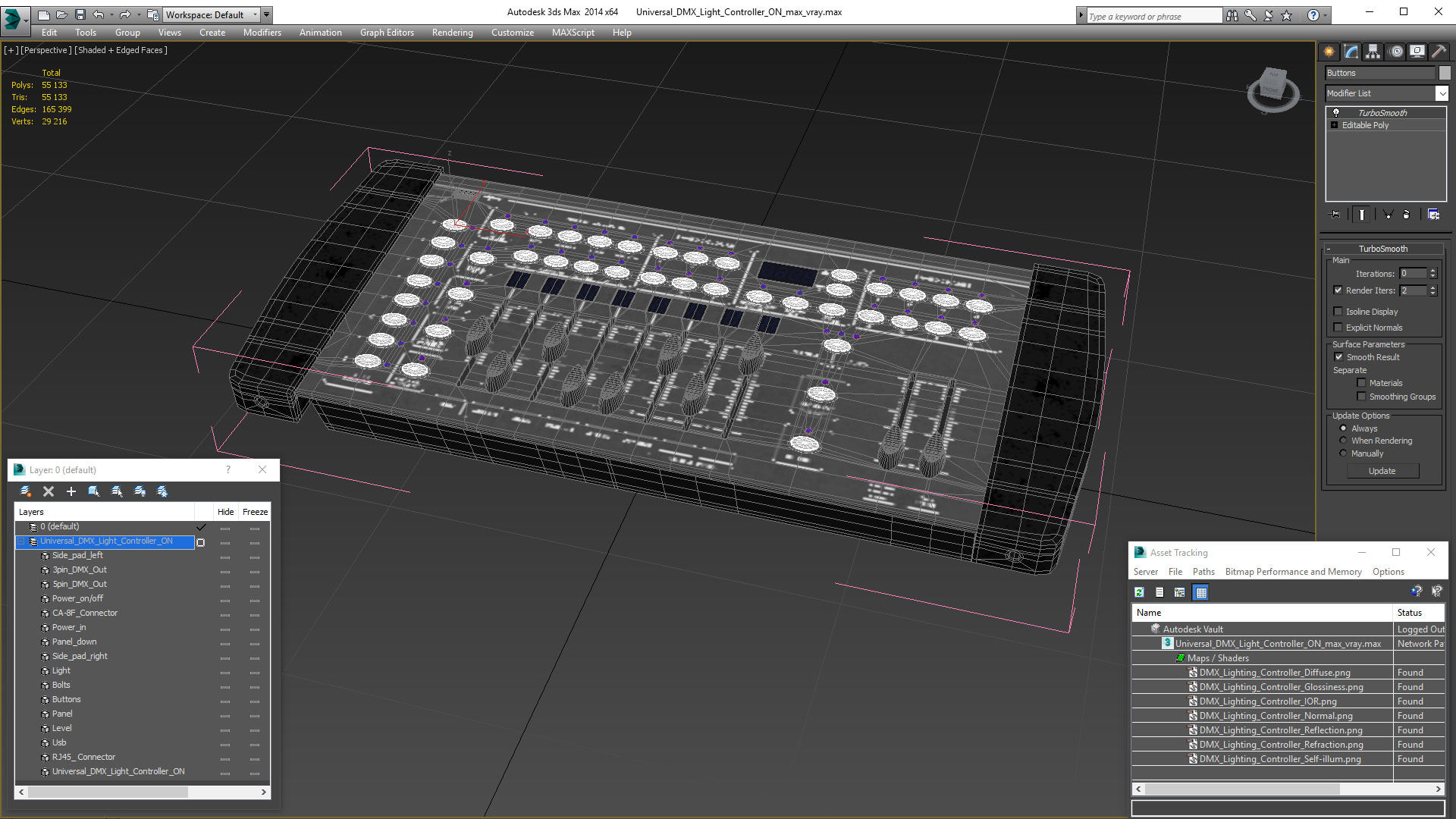Click the TurboSmooth Update button
This screenshot has width=1456, height=819.
(x=1382, y=471)
